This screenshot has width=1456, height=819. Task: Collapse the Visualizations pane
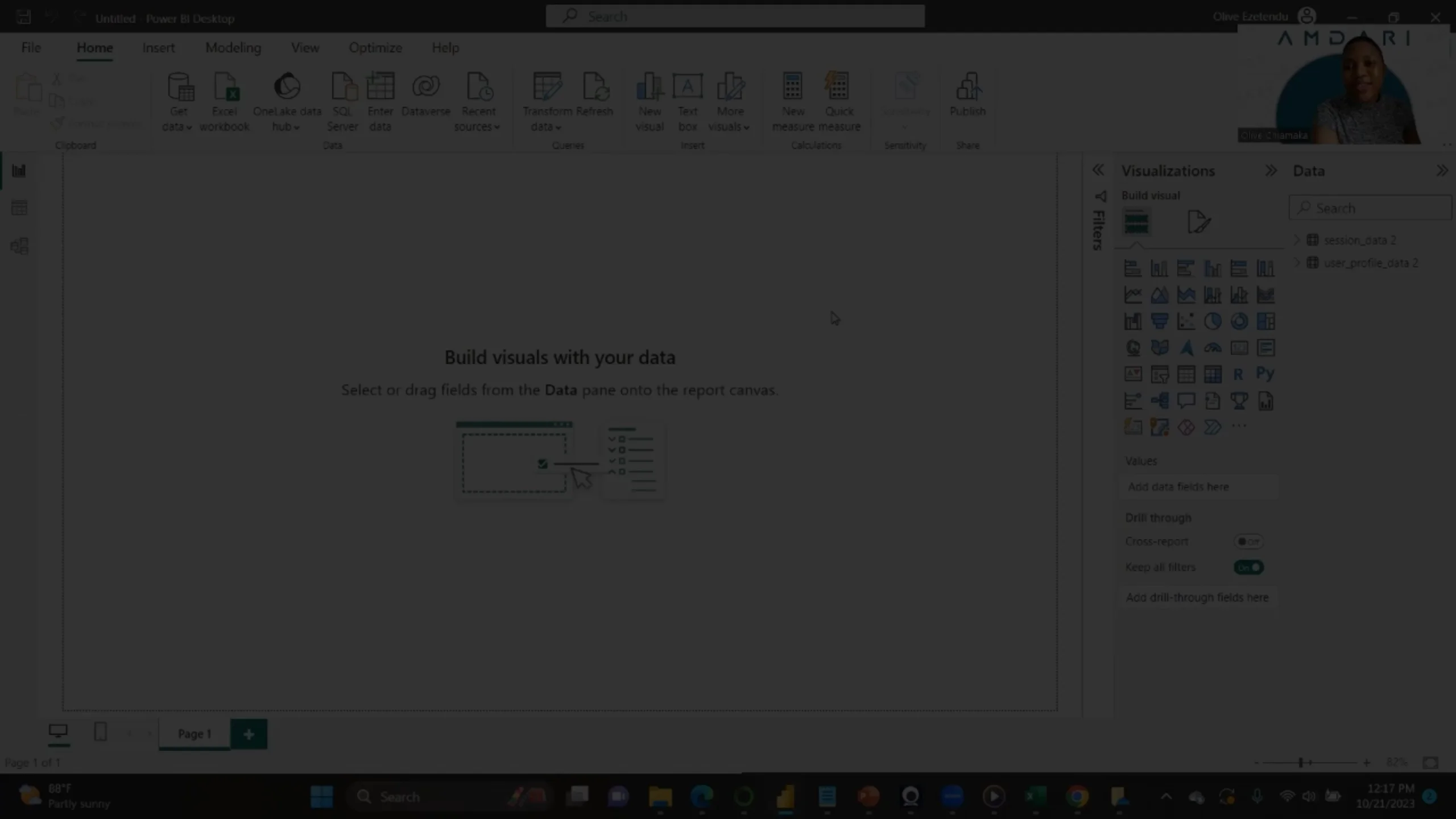(x=1271, y=171)
